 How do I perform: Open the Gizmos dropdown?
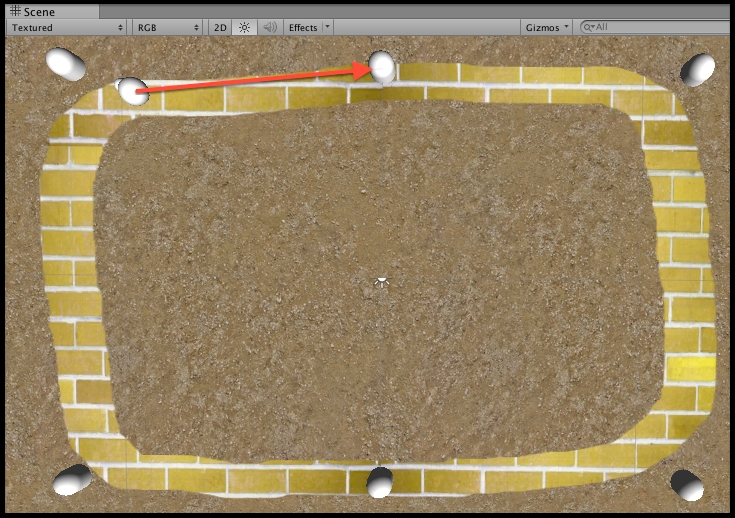[547, 28]
